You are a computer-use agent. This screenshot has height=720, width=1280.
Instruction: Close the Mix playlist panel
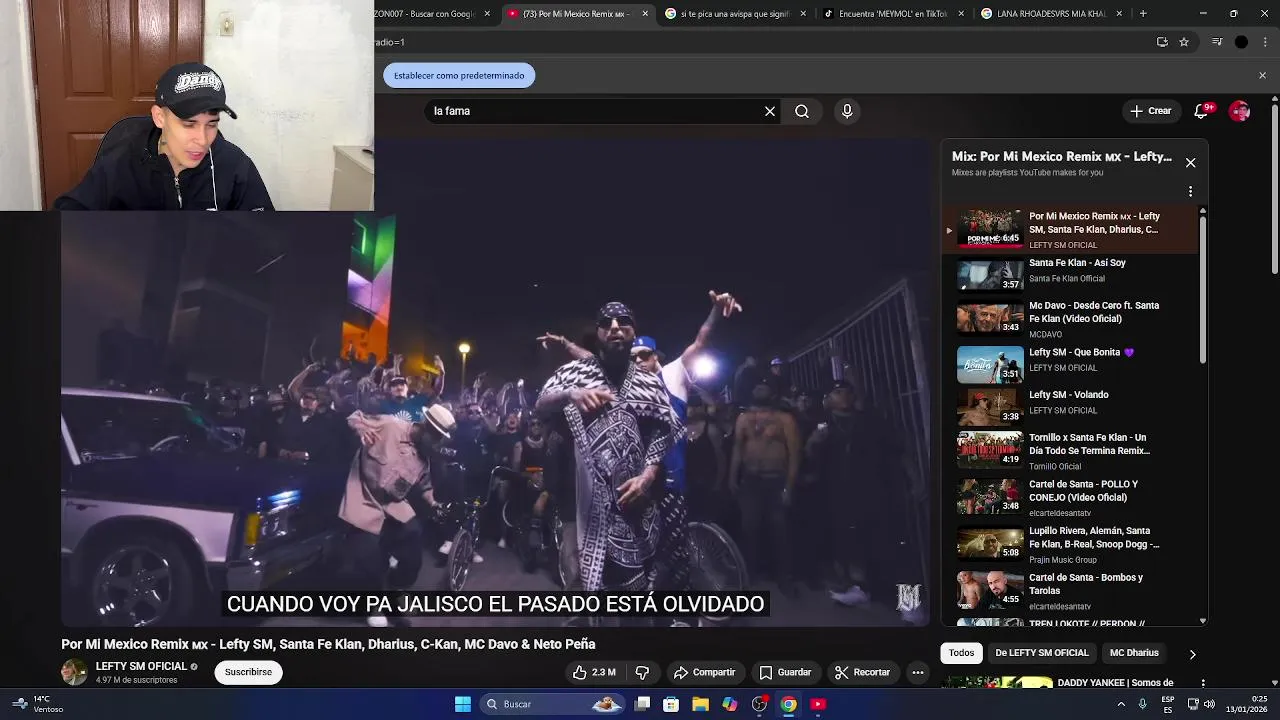tap(1190, 162)
